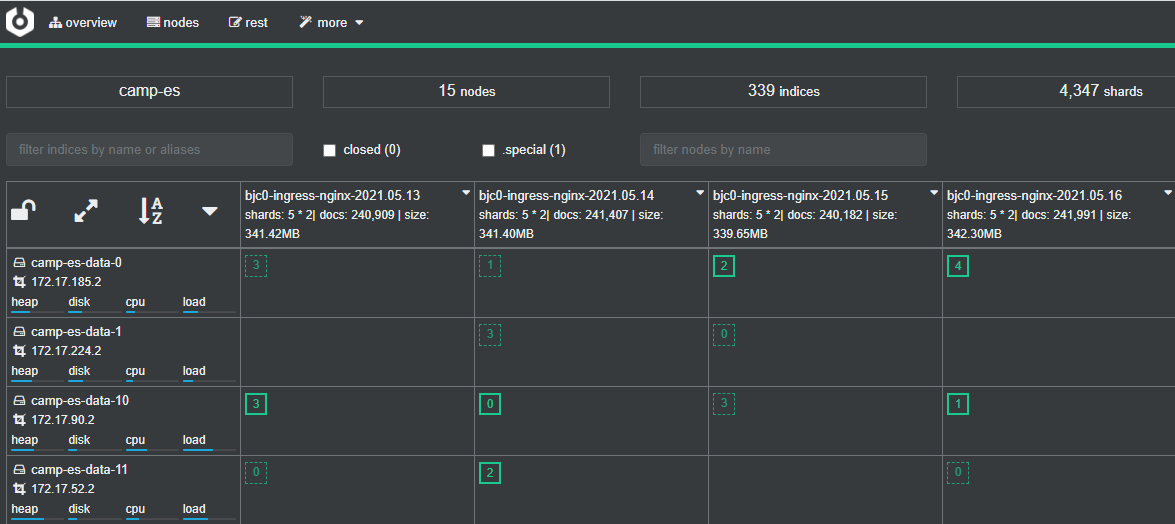Open dropdown for bjc0-ingress-nginx-2021.05.13 index
This screenshot has height=524, width=1175.
pos(466,192)
